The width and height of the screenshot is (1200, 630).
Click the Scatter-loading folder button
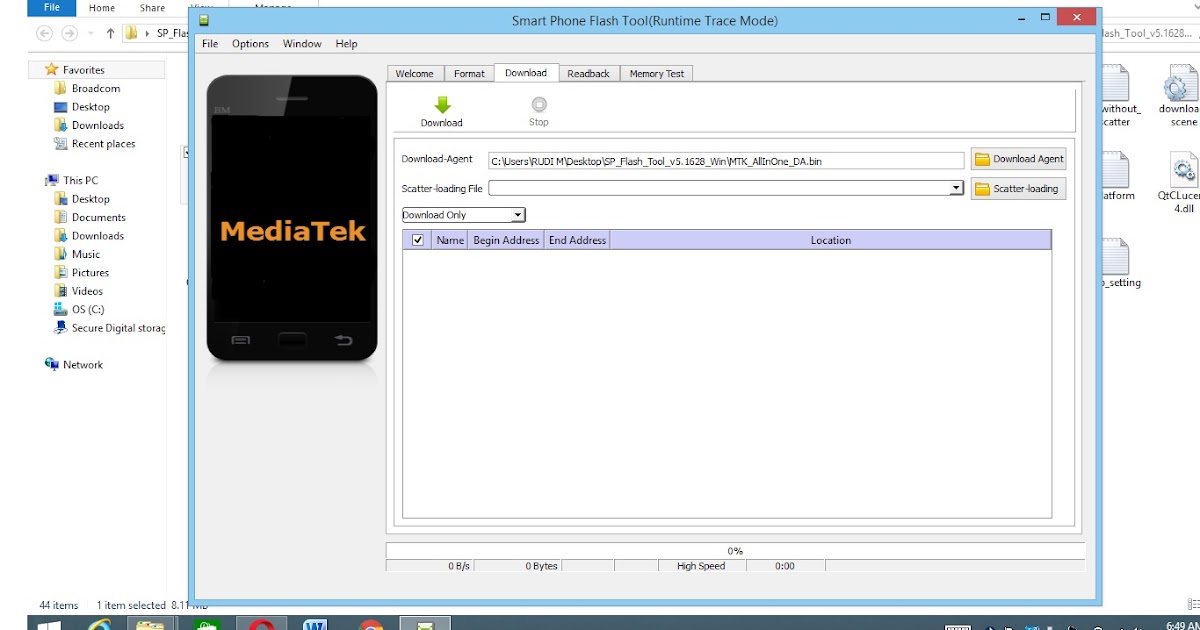click(x=1018, y=189)
